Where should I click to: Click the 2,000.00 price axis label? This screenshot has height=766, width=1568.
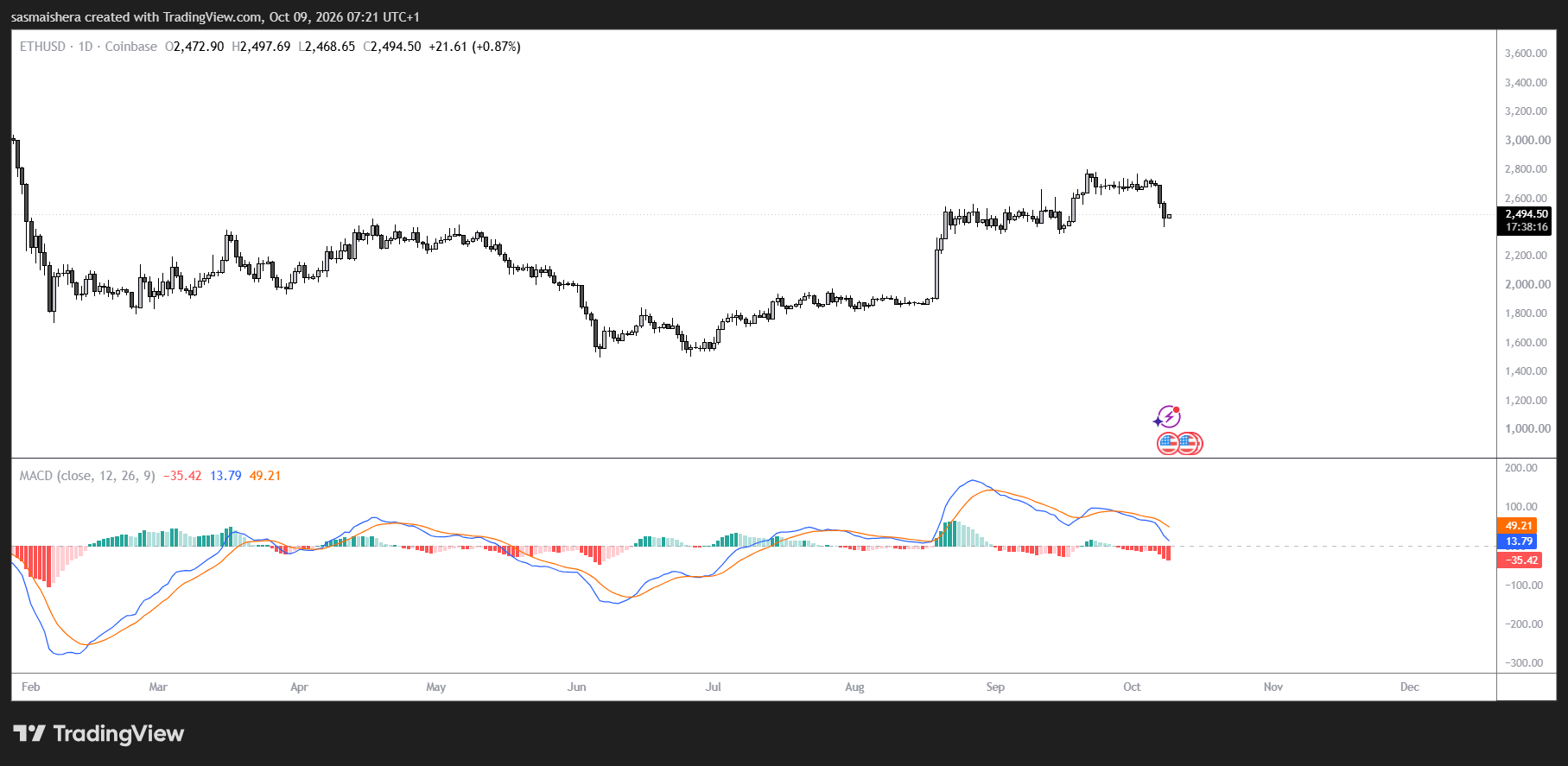coord(1527,284)
